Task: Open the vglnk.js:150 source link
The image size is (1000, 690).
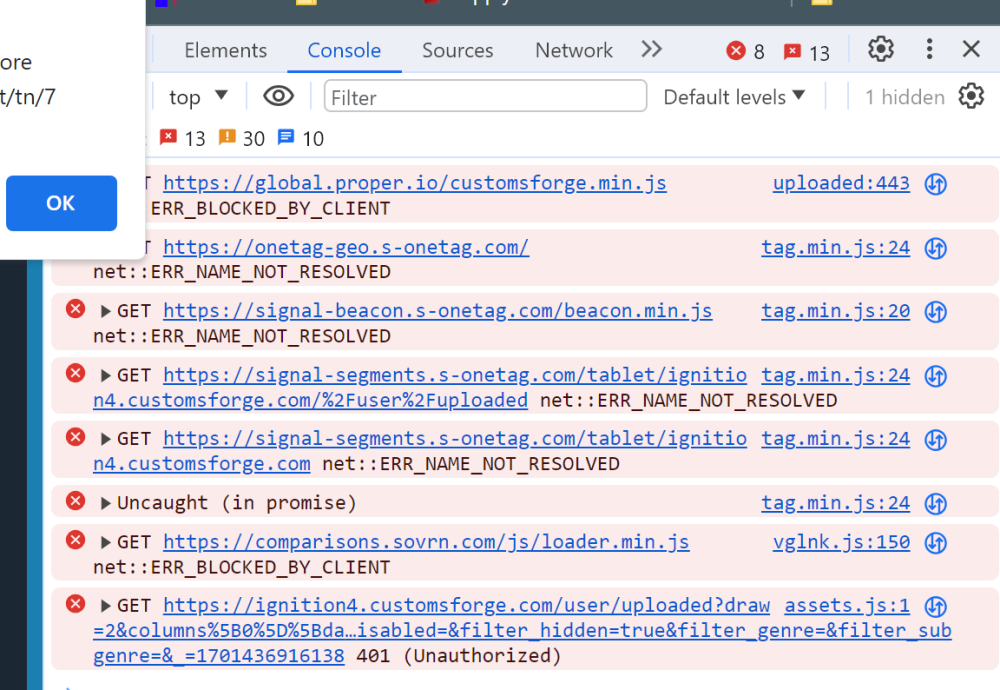Action: [x=841, y=542]
